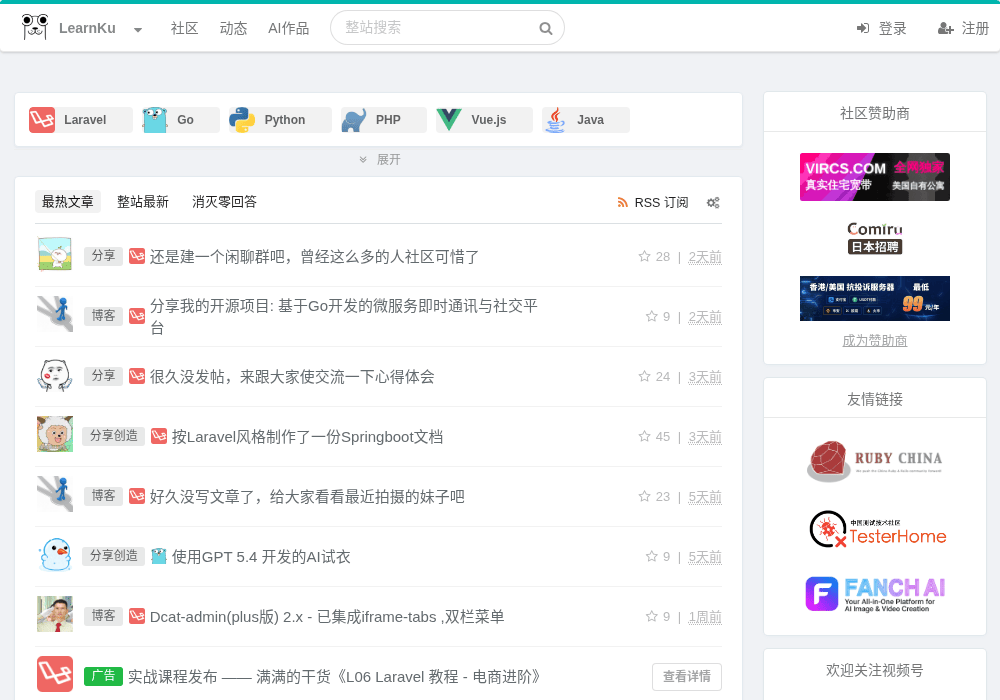1000x700 pixels.
Task: Click the search magnifier icon
Action: click(x=545, y=28)
